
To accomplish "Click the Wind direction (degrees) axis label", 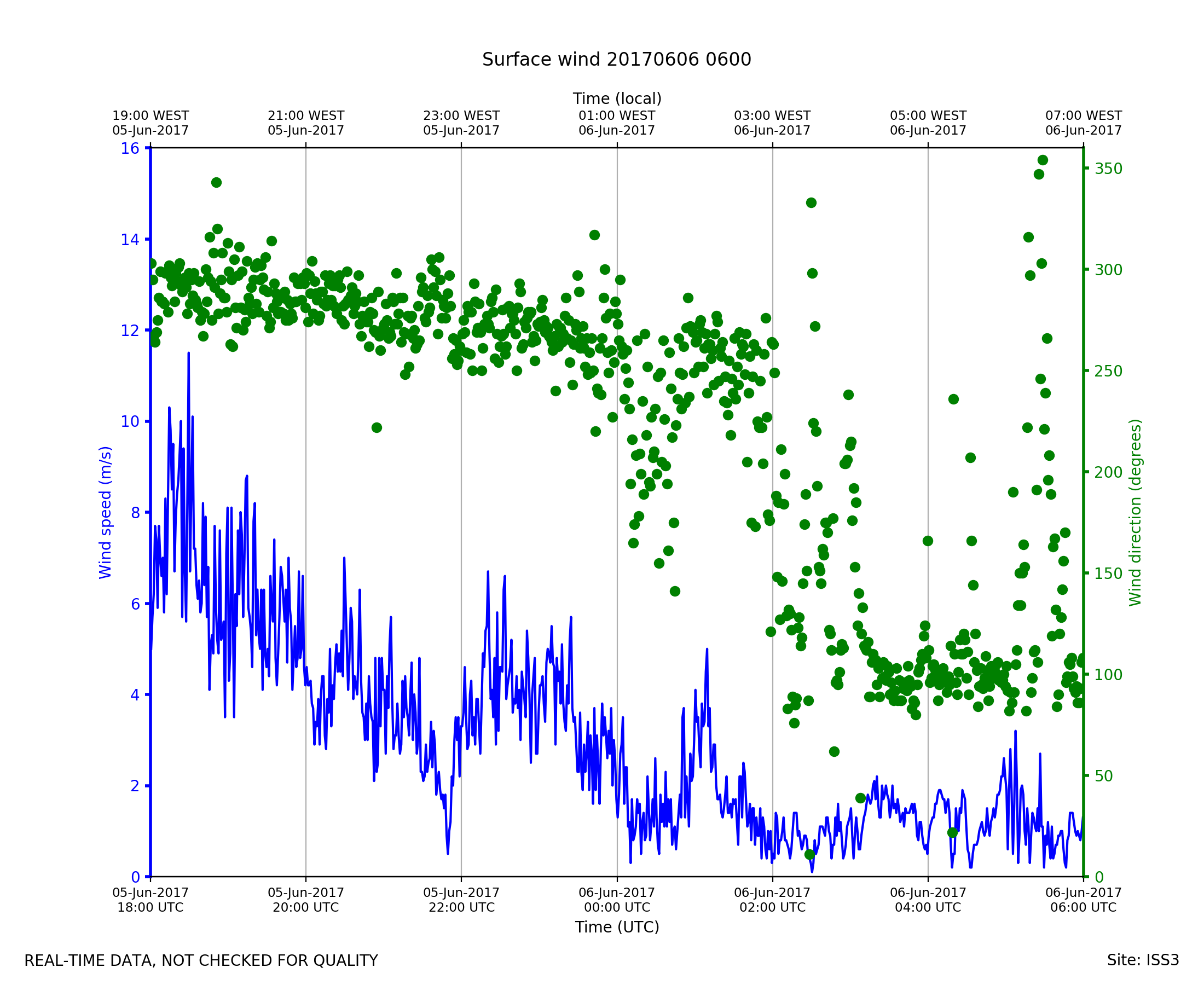I will tap(1135, 512).
